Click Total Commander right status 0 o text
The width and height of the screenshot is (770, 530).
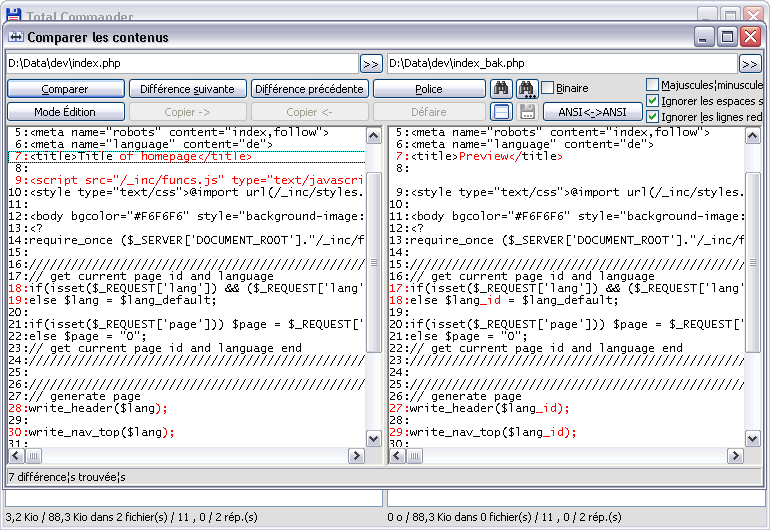[504, 517]
